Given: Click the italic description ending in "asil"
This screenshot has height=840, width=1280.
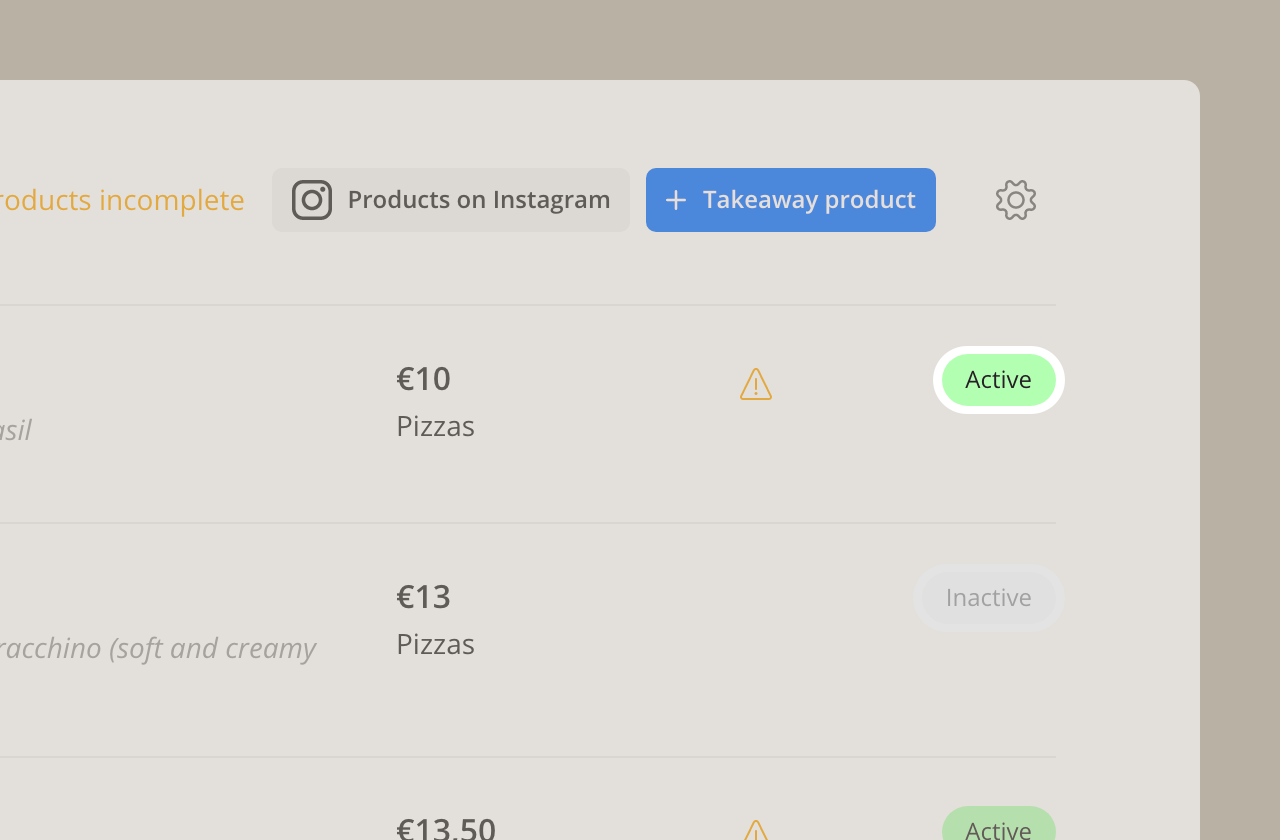Looking at the screenshot, I should [16, 430].
